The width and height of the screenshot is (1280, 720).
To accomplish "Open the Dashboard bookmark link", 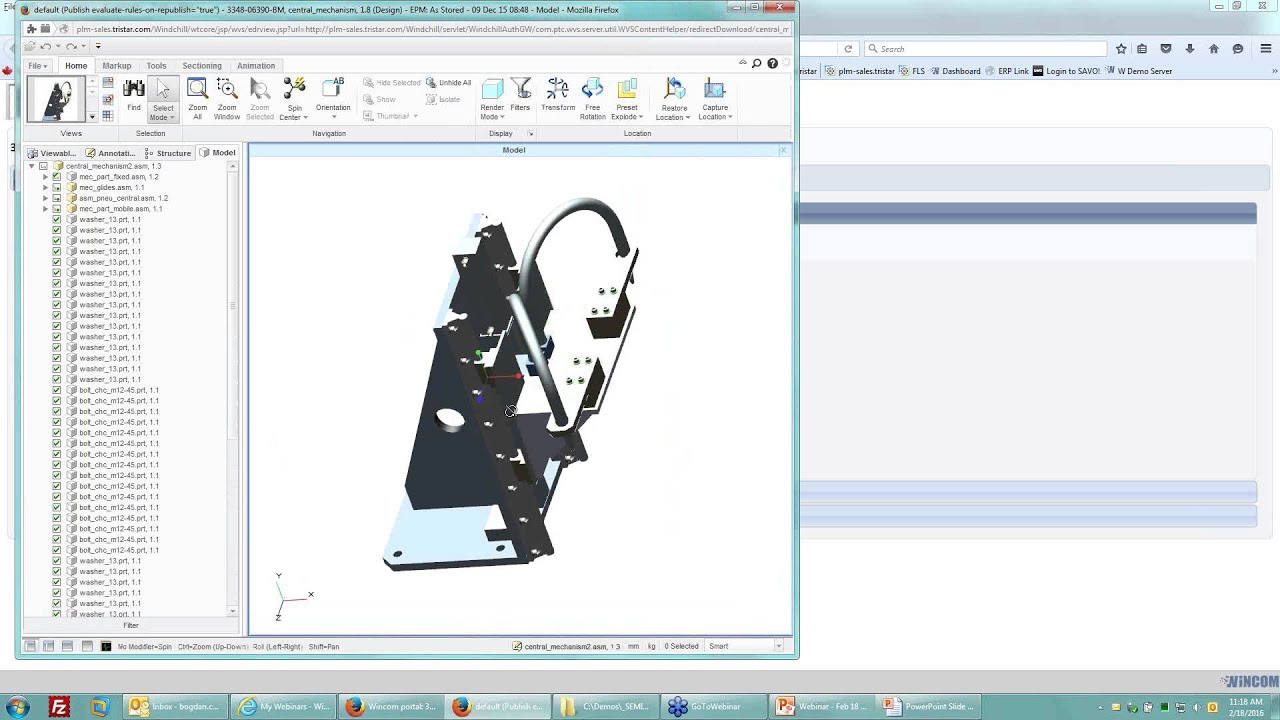I will click(x=955, y=71).
